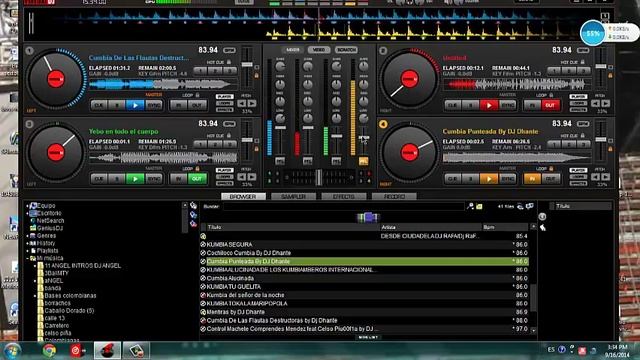Switch to SCRATCH panel tab
This screenshot has width=640, height=360.
click(x=346, y=50)
